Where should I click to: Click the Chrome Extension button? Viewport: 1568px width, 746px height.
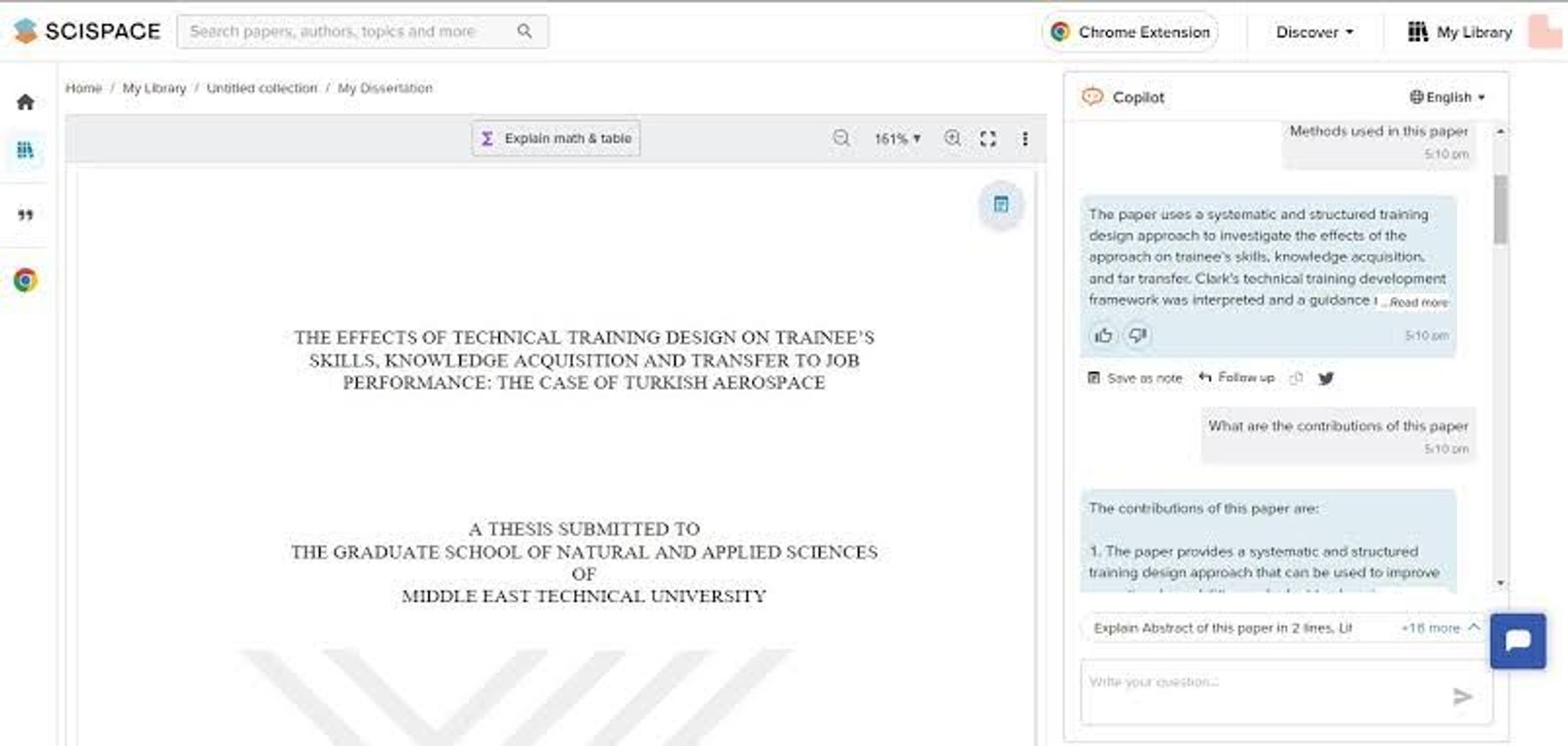[1130, 32]
